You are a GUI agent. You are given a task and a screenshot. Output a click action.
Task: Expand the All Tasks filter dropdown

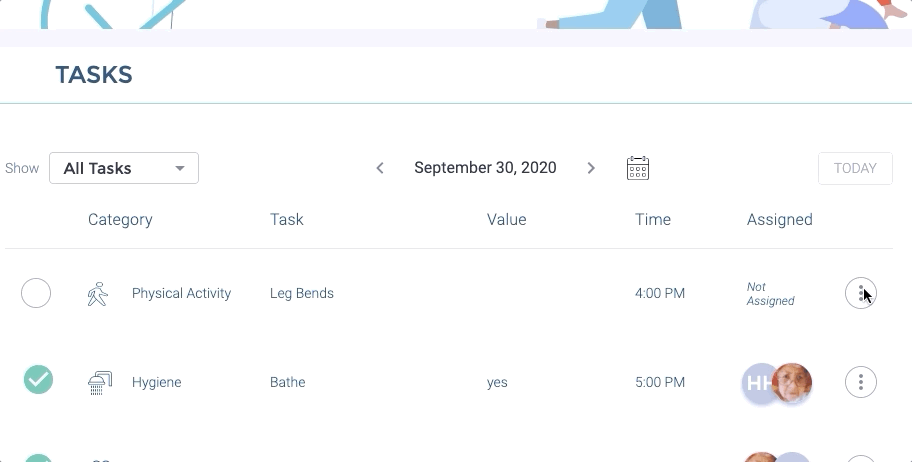[124, 168]
